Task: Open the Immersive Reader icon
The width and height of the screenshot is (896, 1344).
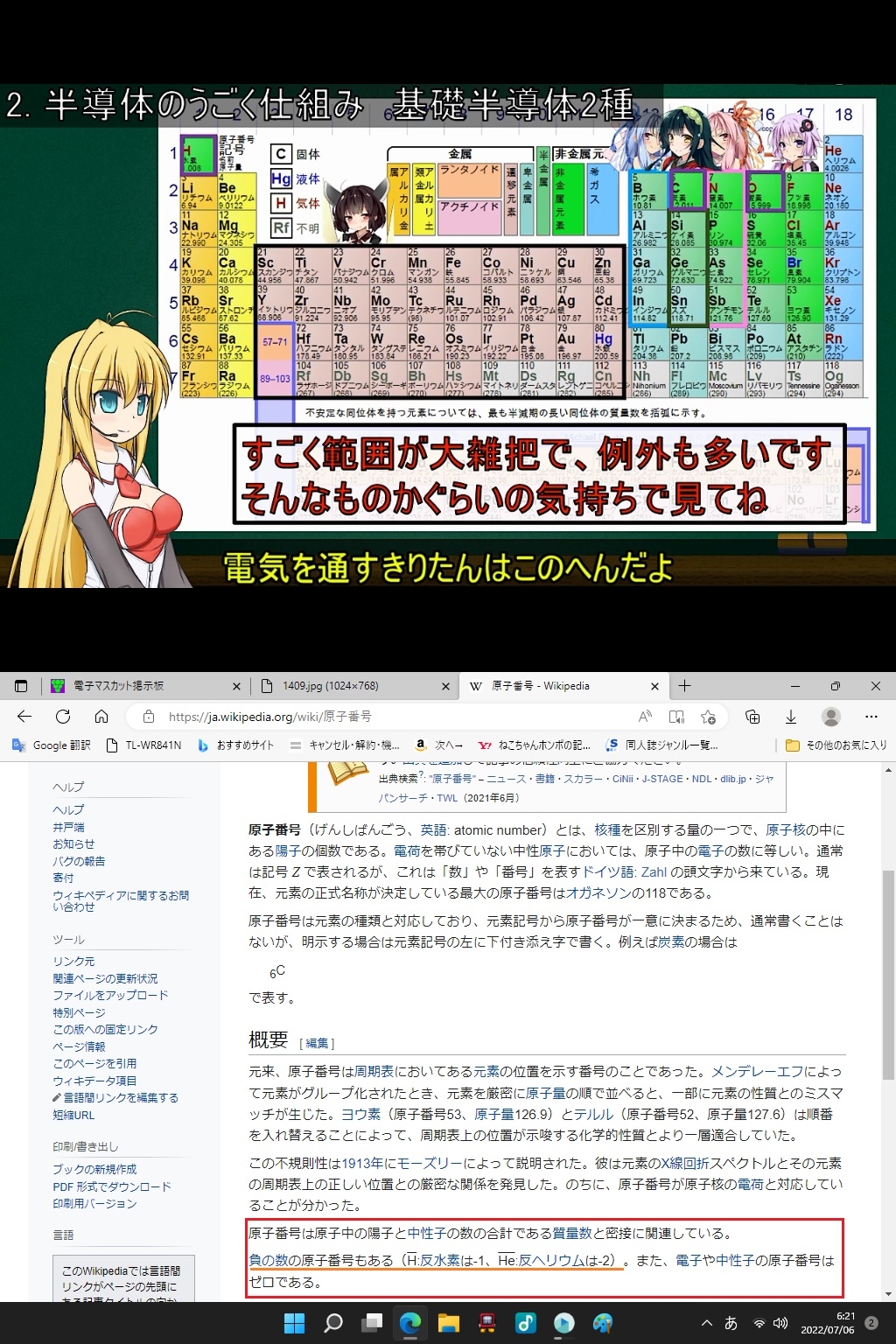Action: click(676, 717)
